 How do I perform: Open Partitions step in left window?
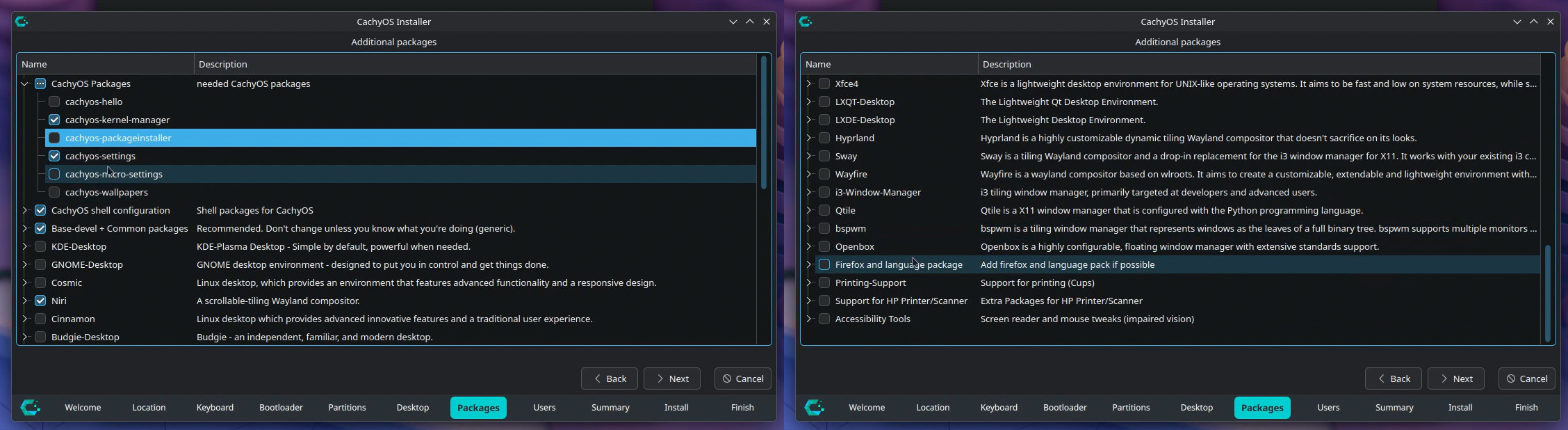(347, 408)
